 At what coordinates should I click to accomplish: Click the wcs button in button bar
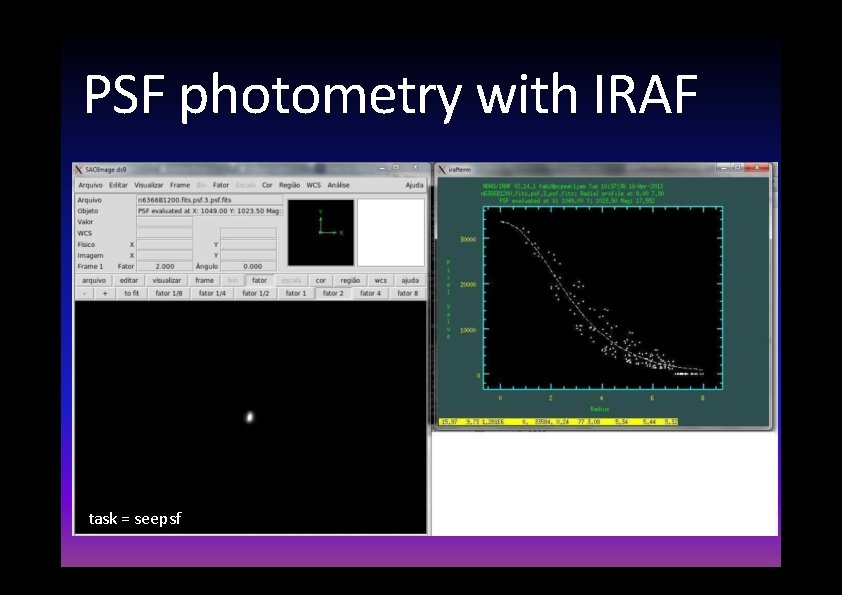(x=381, y=280)
